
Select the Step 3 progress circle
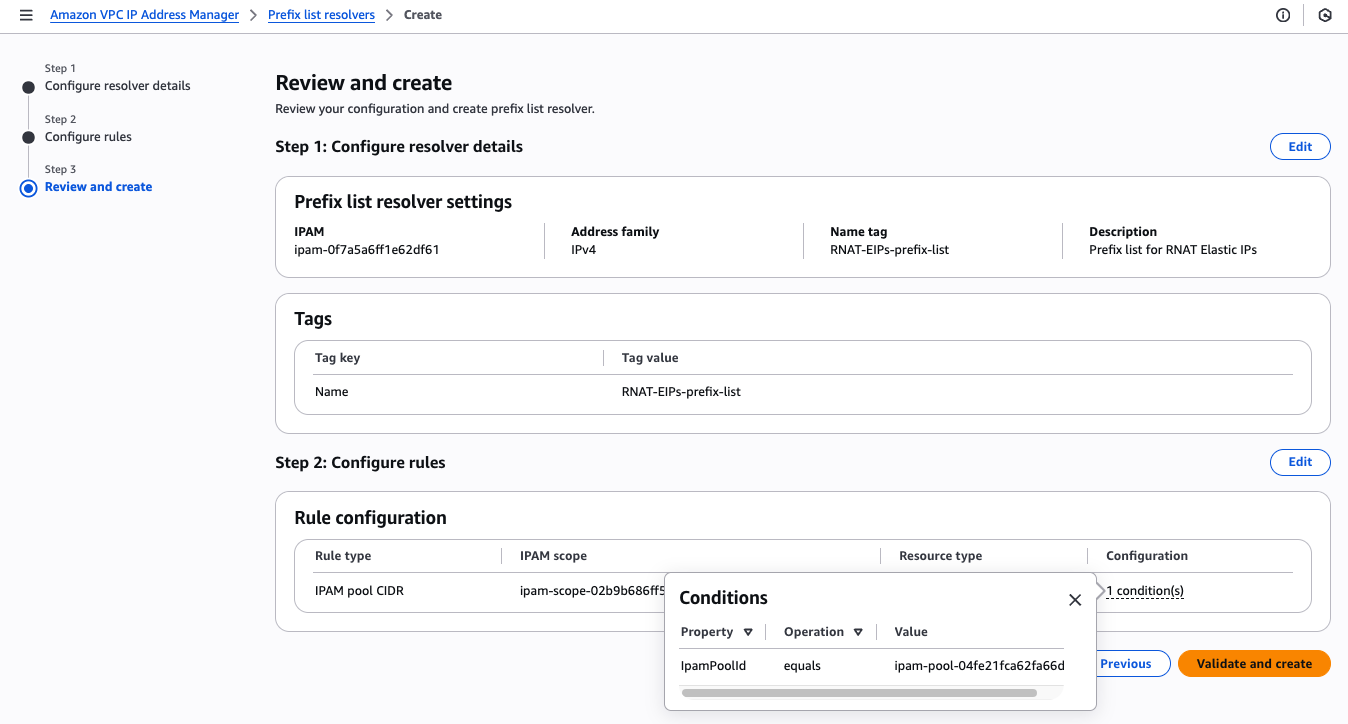pos(28,187)
